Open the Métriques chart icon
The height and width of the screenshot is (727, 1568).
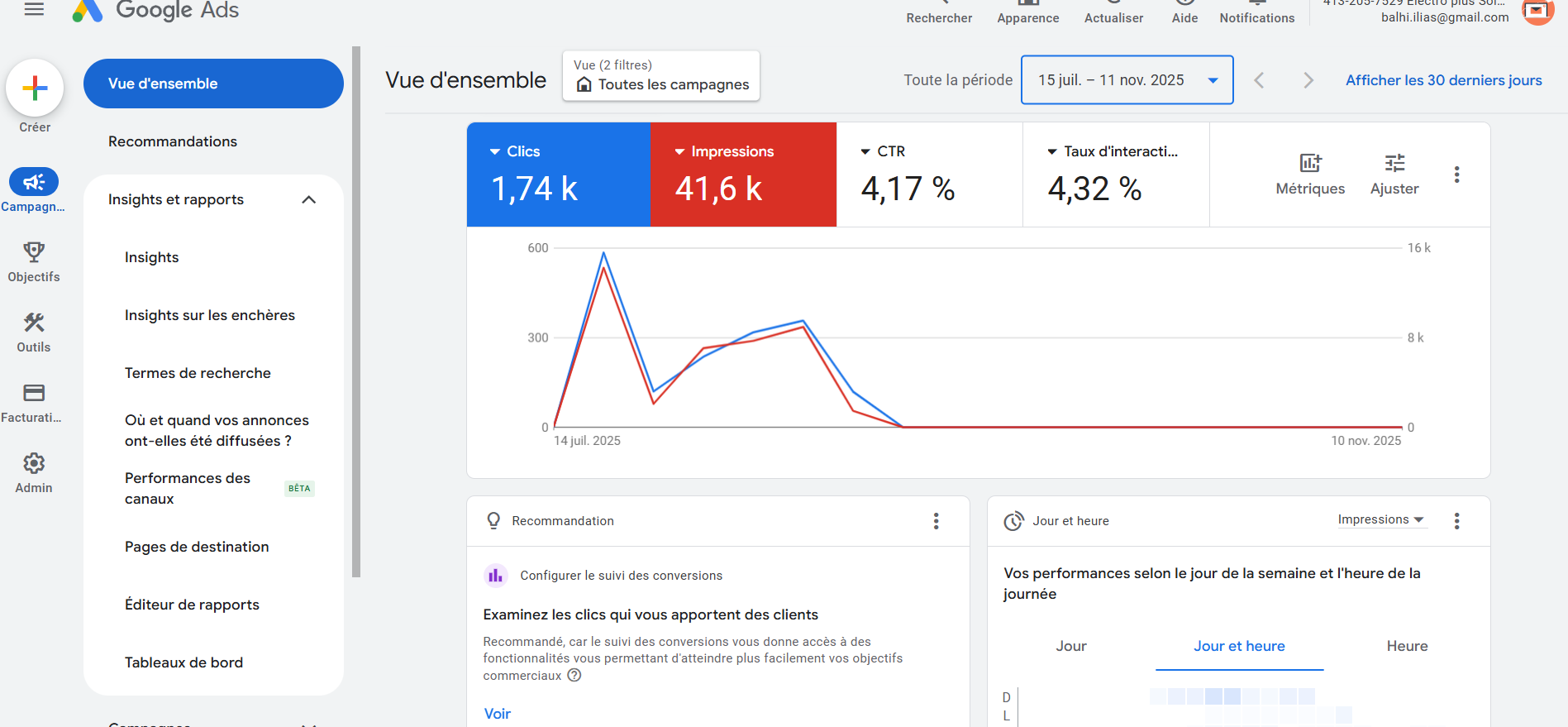(1310, 164)
